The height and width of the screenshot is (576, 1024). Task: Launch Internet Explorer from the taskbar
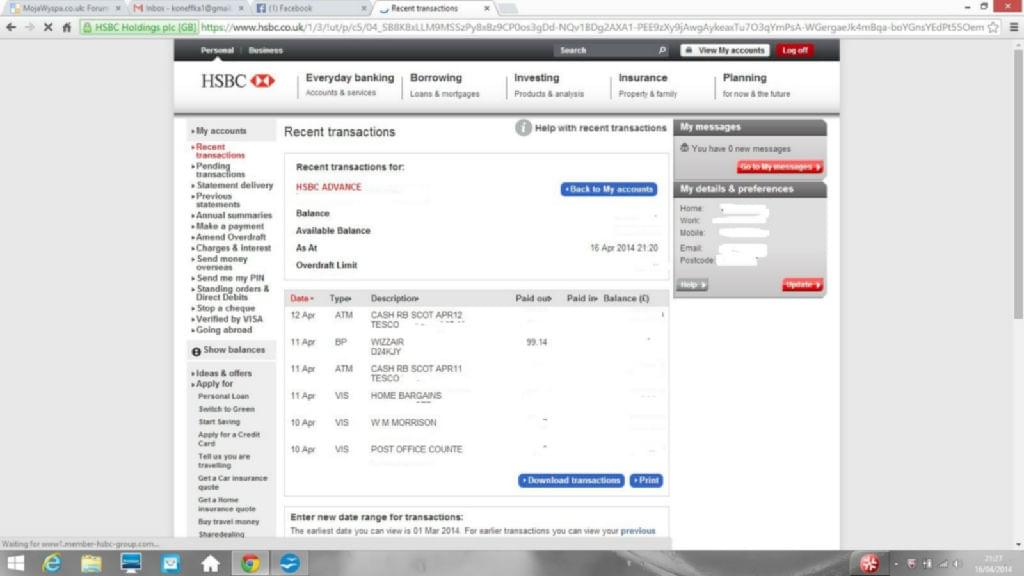coord(52,563)
